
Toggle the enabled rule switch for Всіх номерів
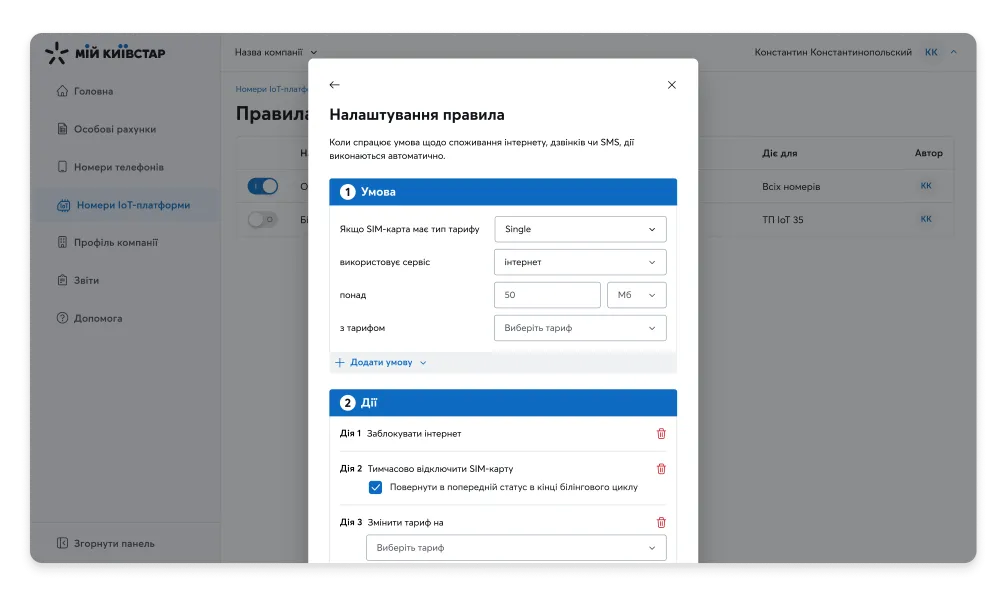(x=263, y=186)
